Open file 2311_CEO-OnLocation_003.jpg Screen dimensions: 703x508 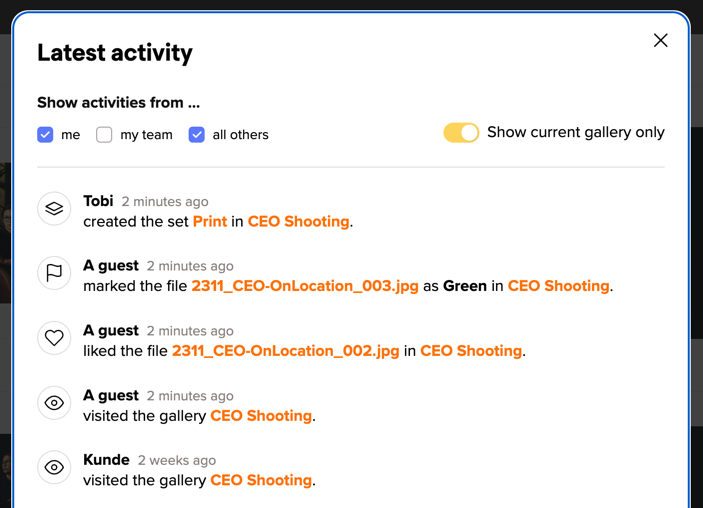(x=305, y=286)
